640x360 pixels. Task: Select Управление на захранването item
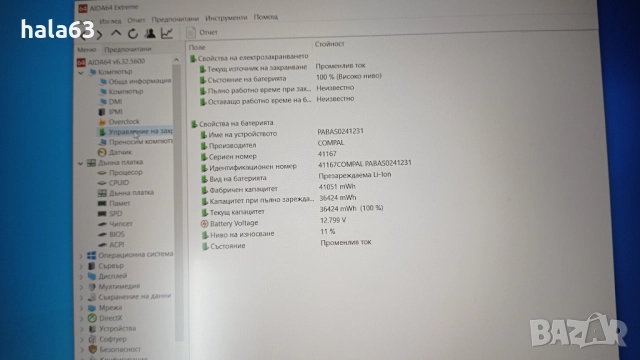(136, 131)
